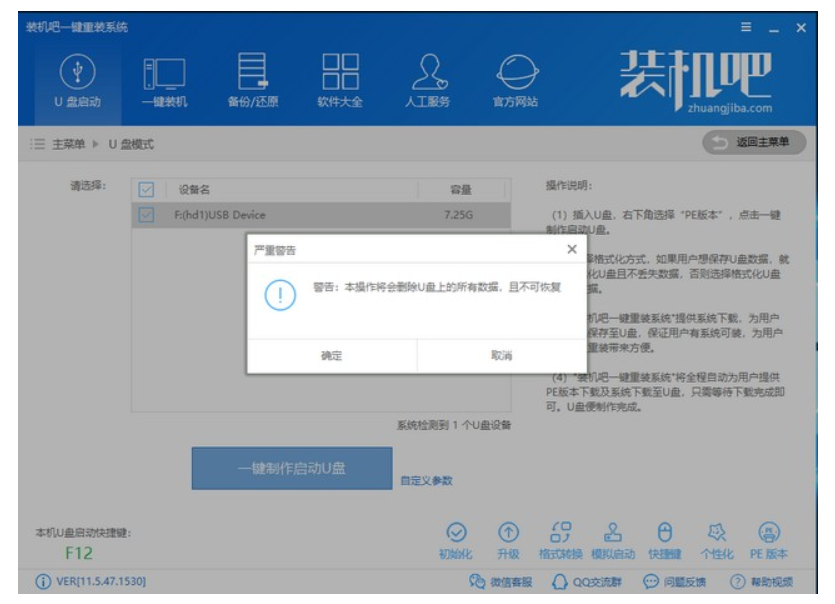This screenshot has height=604, width=835.
Task: Click 个性化 icon
Action: (x=717, y=540)
